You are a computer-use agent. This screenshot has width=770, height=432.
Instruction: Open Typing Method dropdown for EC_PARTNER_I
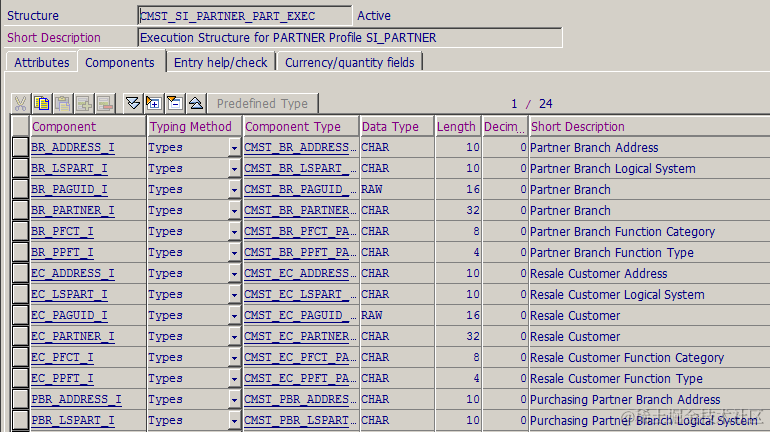[234, 337]
